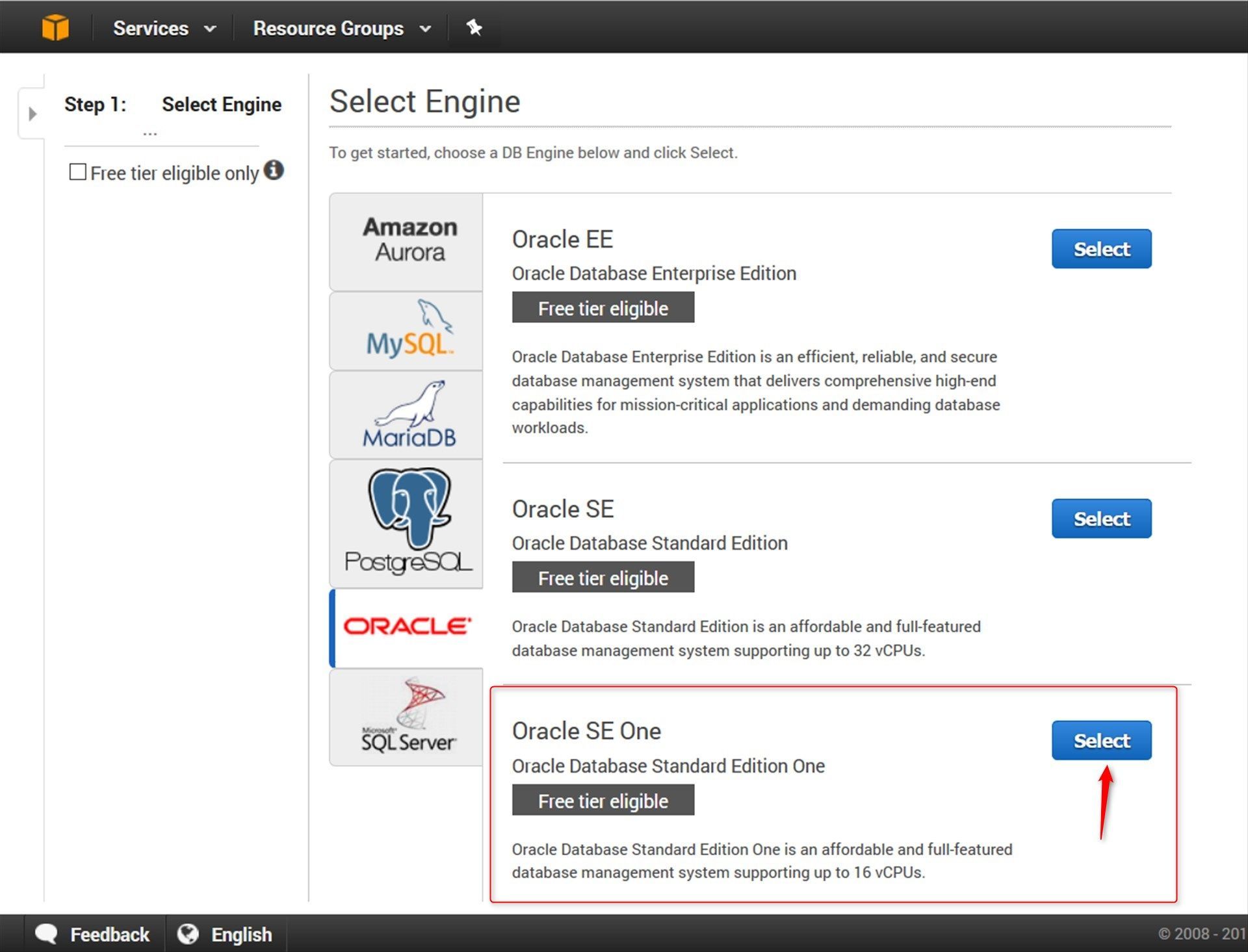The image size is (1248, 952).
Task: Click the Oracle SE heading
Action: tap(563, 509)
